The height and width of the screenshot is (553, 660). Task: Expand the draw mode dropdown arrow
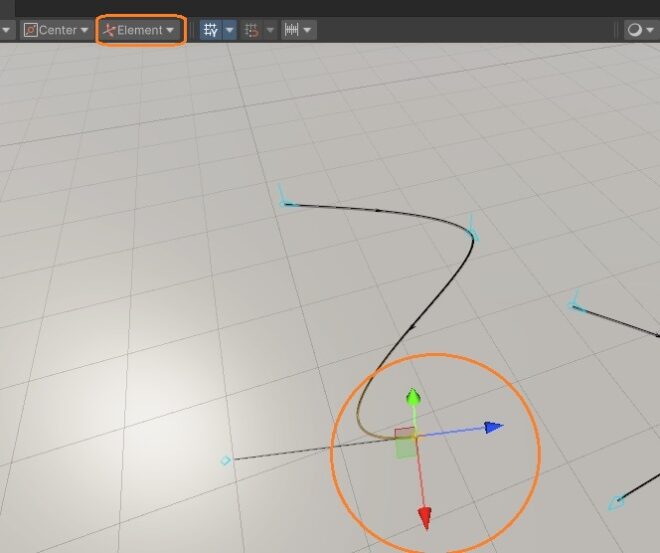pos(651,30)
